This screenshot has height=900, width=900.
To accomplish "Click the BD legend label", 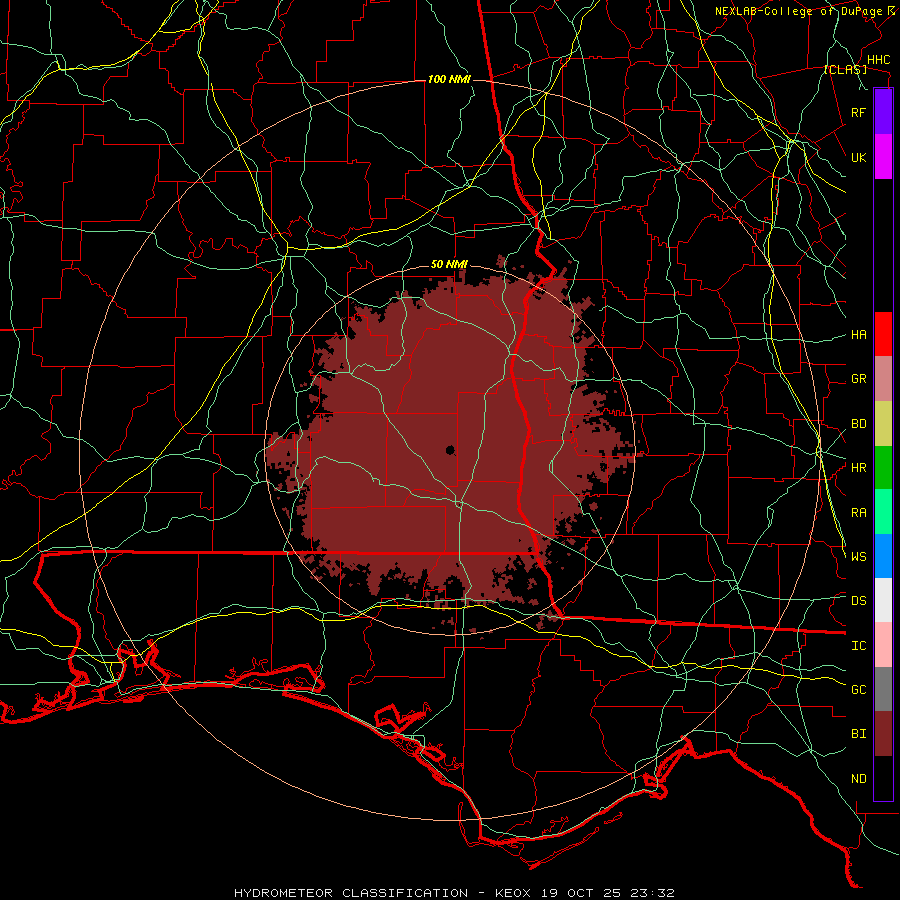I will 858,424.
